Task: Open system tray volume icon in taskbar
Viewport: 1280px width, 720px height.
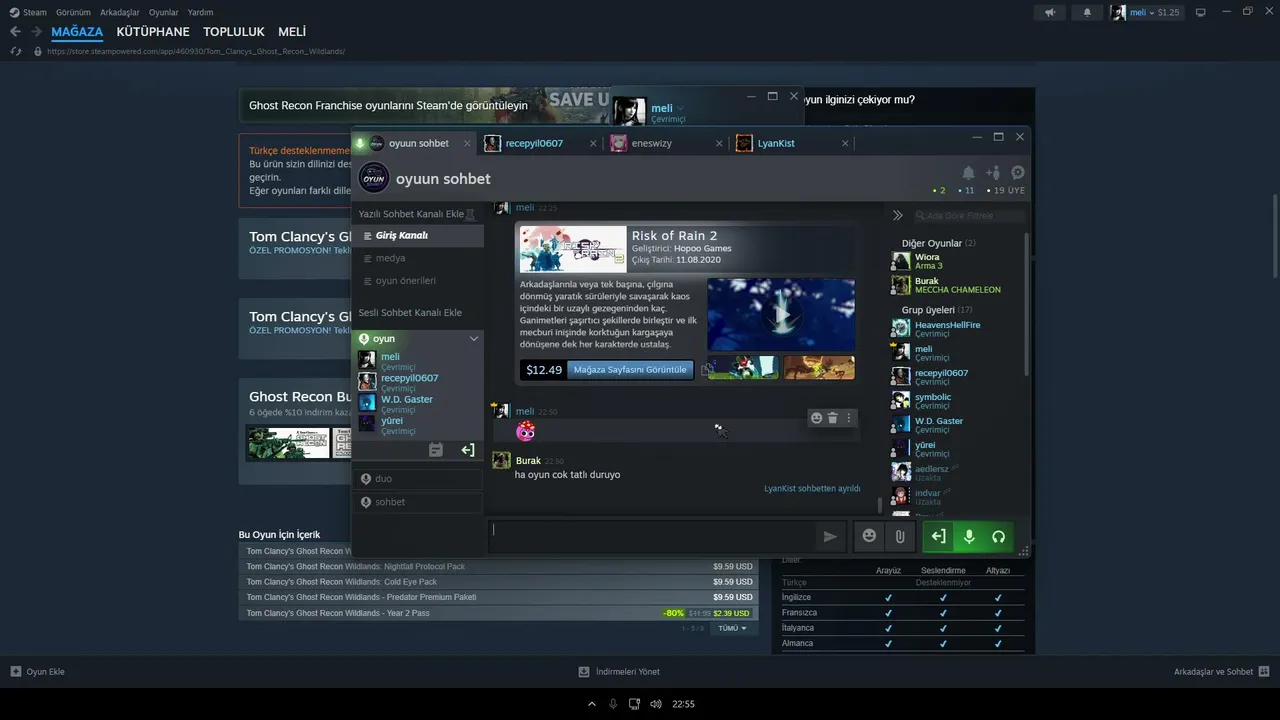Action: tap(656, 704)
